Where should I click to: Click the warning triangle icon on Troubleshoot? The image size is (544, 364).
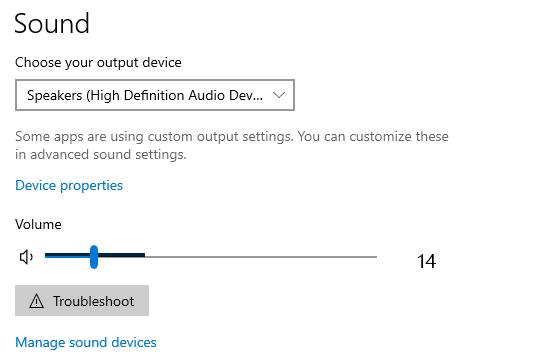36,301
